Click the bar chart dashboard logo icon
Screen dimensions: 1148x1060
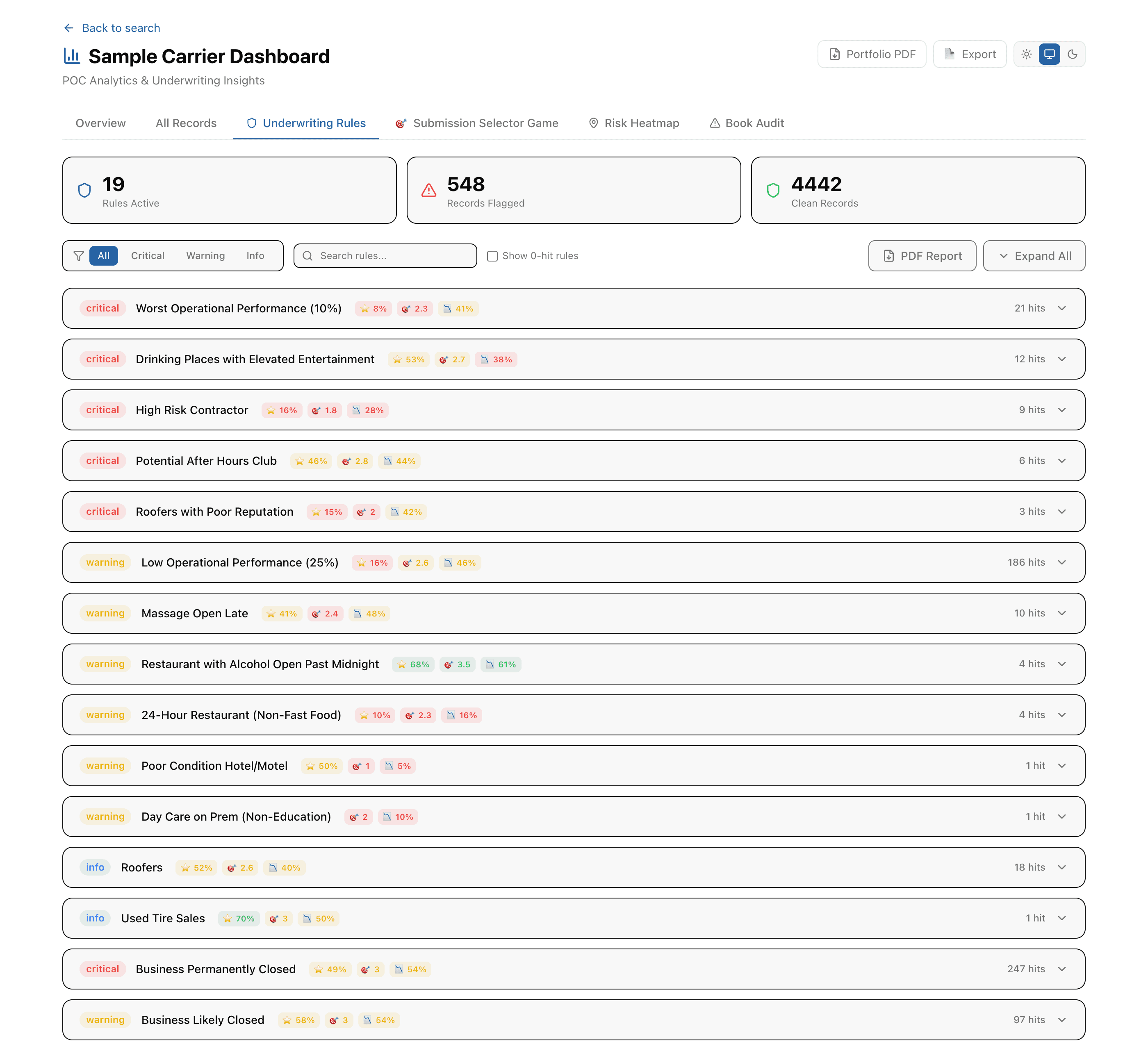72,56
